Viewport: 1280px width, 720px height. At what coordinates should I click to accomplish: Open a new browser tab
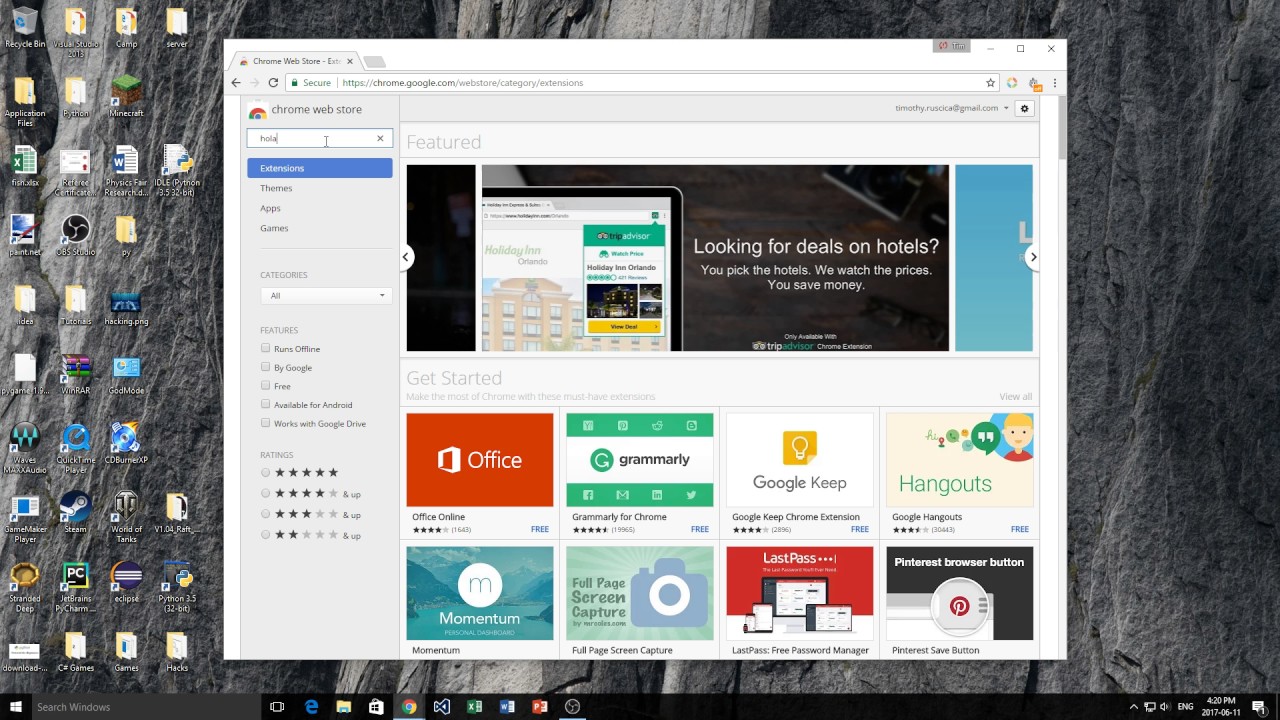tap(374, 62)
